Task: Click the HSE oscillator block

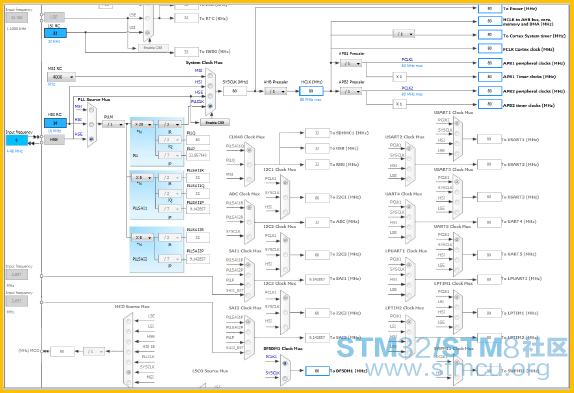Action: point(54,139)
